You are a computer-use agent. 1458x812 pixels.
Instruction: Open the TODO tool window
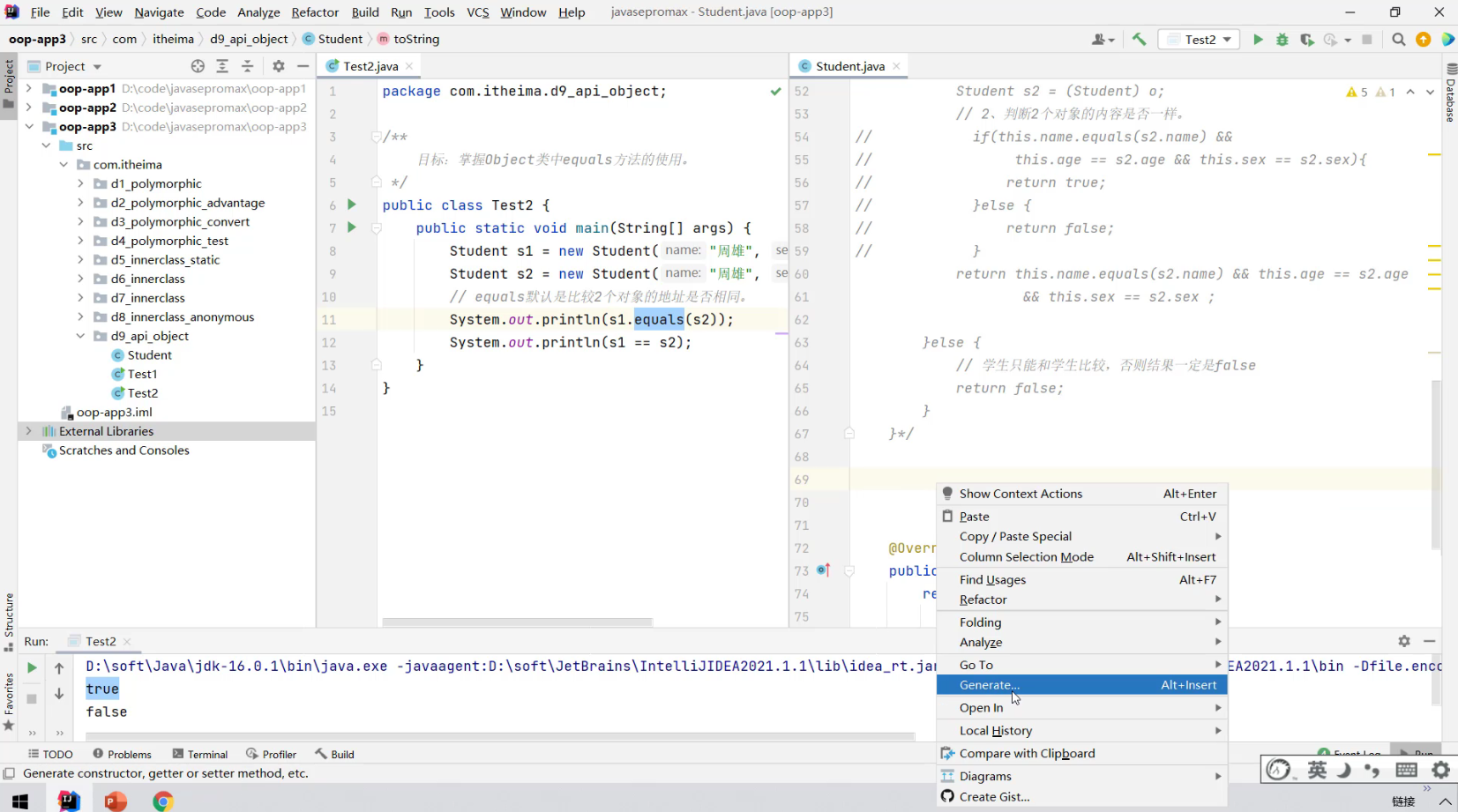click(x=50, y=754)
